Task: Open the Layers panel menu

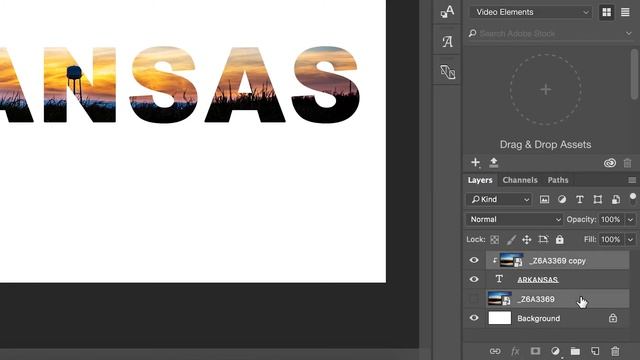Action: (x=632, y=180)
